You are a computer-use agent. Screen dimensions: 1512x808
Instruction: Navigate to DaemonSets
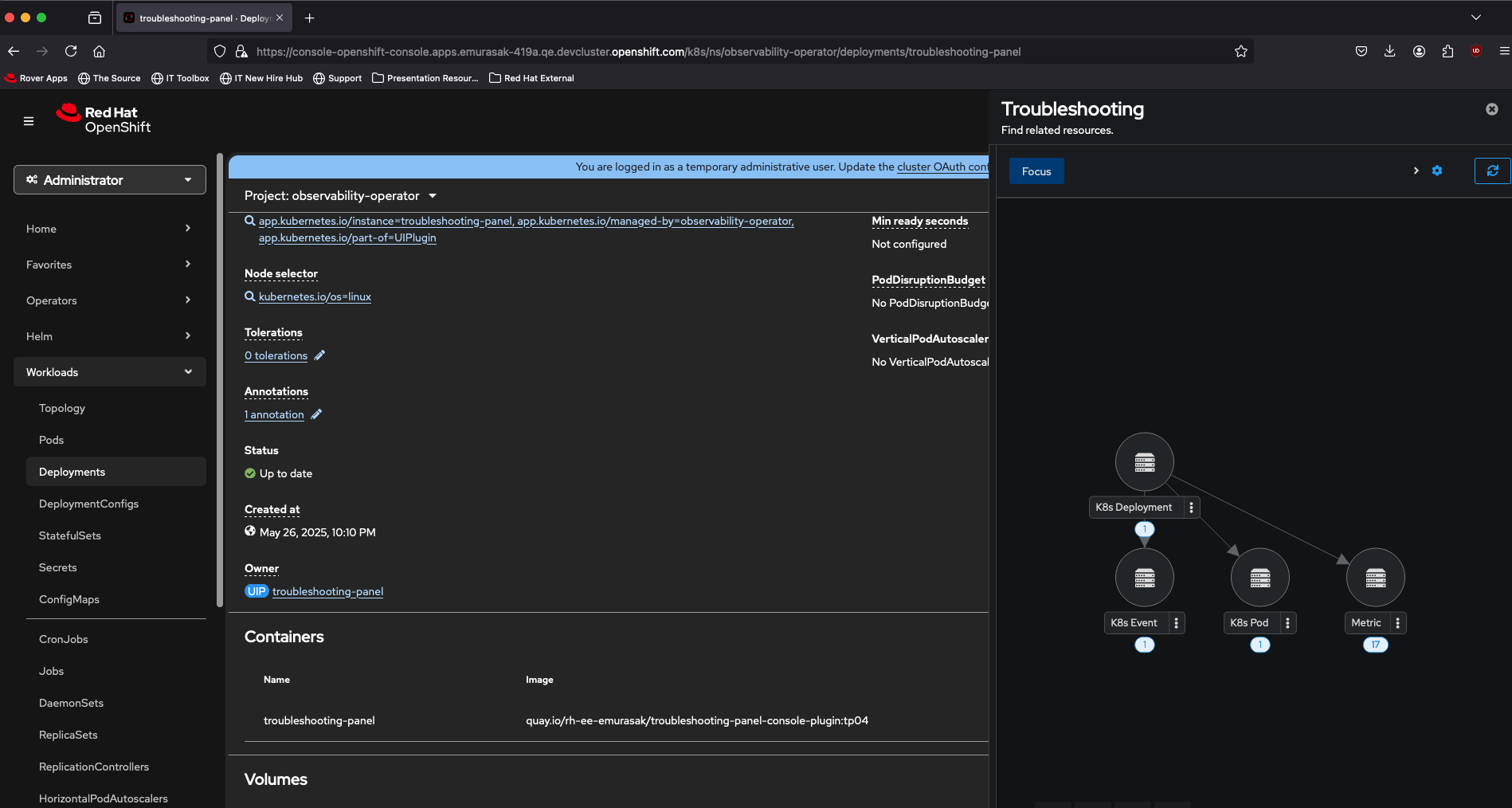click(71, 703)
